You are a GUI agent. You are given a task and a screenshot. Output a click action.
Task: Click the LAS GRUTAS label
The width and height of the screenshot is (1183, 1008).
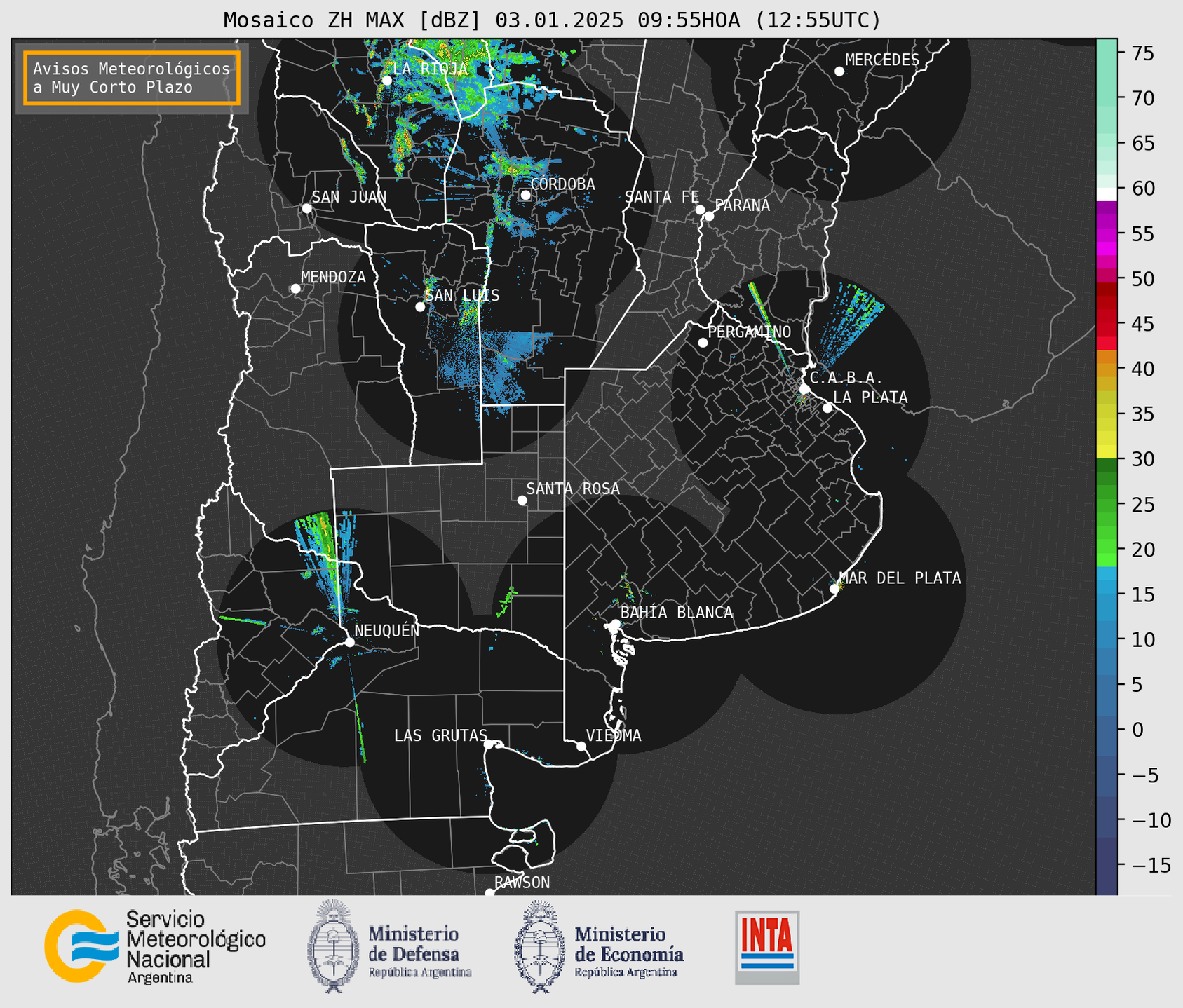click(440, 735)
